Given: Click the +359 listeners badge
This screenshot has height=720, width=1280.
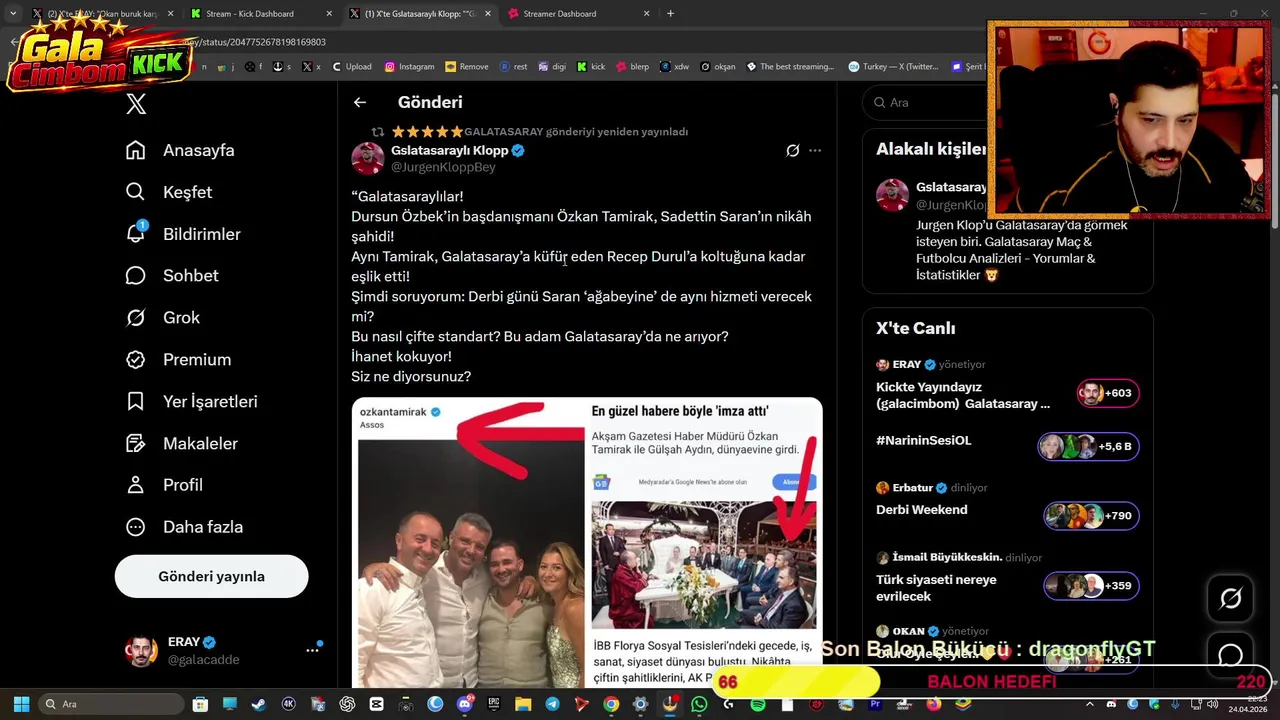Looking at the screenshot, I should (x=1091, y=586).
